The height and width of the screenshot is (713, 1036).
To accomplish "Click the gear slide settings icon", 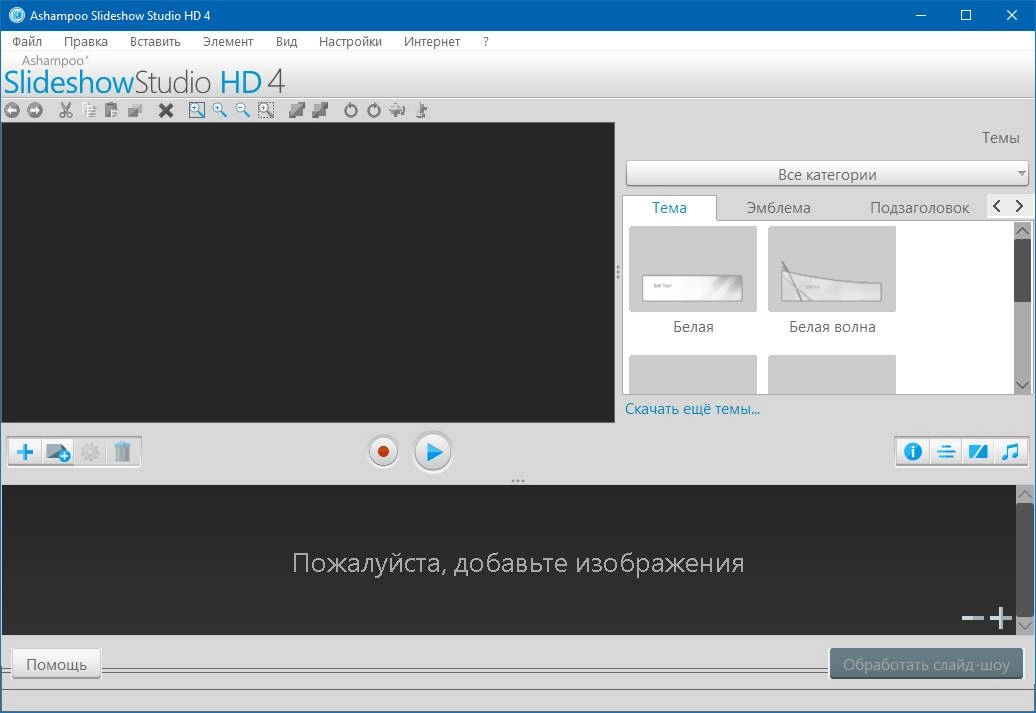I will [90, 452].
